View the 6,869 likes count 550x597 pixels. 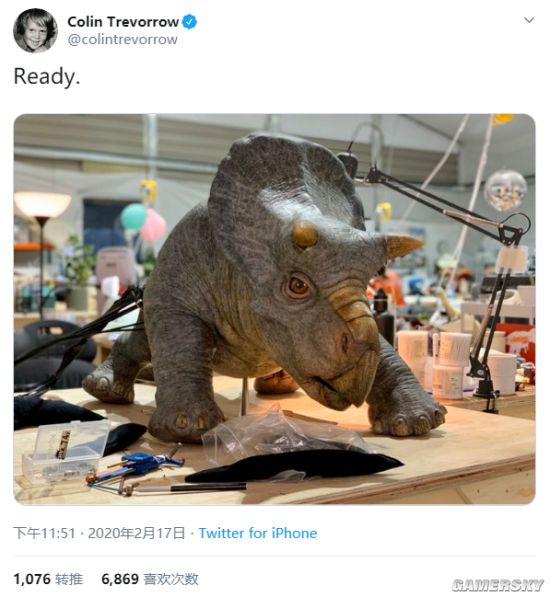[120, 579]
